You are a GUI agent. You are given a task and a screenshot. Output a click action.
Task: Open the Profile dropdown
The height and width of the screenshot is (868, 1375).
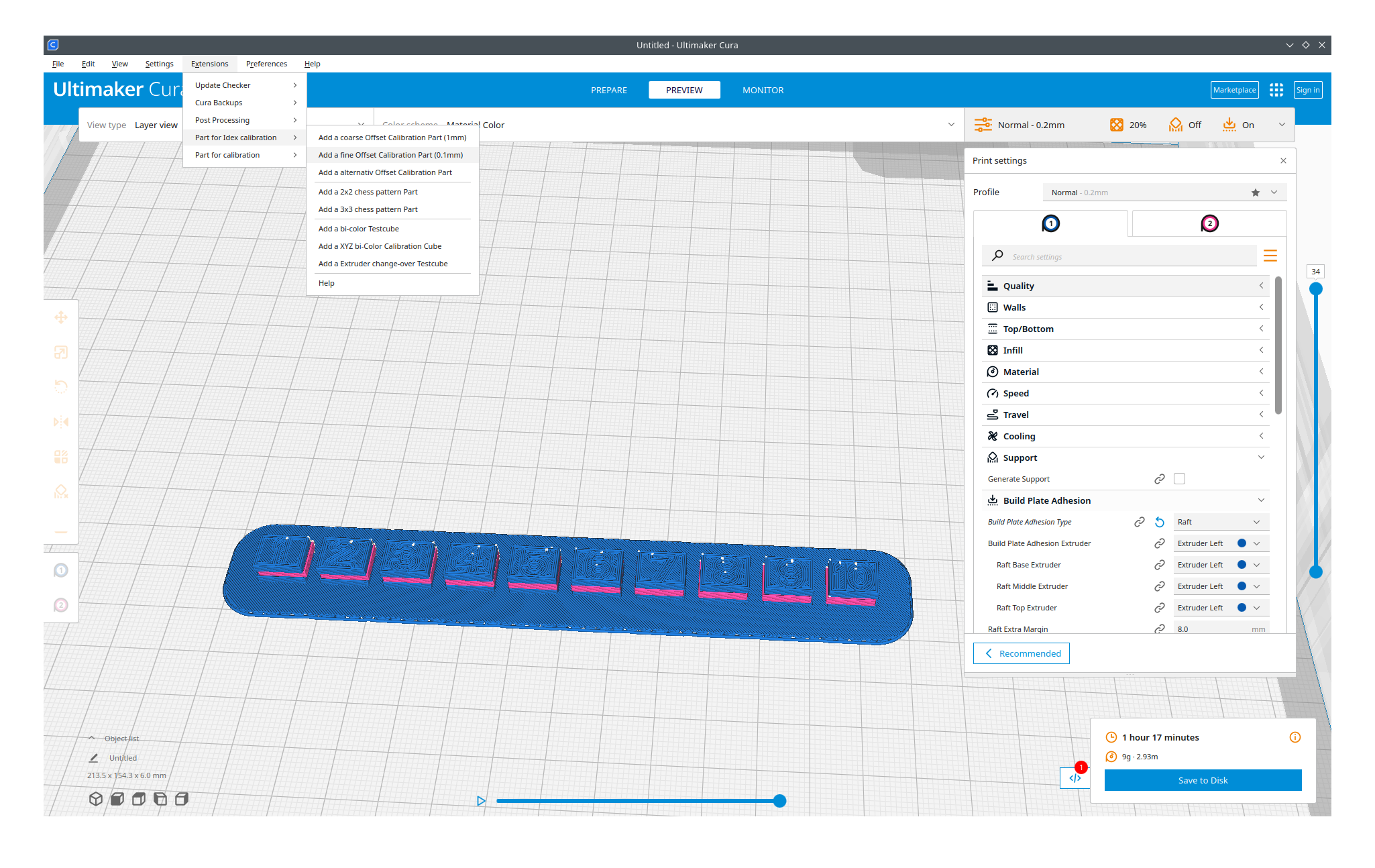click(x=1164, y=193)
